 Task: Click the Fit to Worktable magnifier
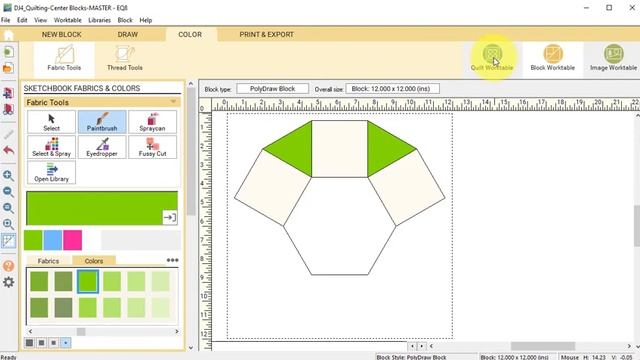tap(9, 224)
